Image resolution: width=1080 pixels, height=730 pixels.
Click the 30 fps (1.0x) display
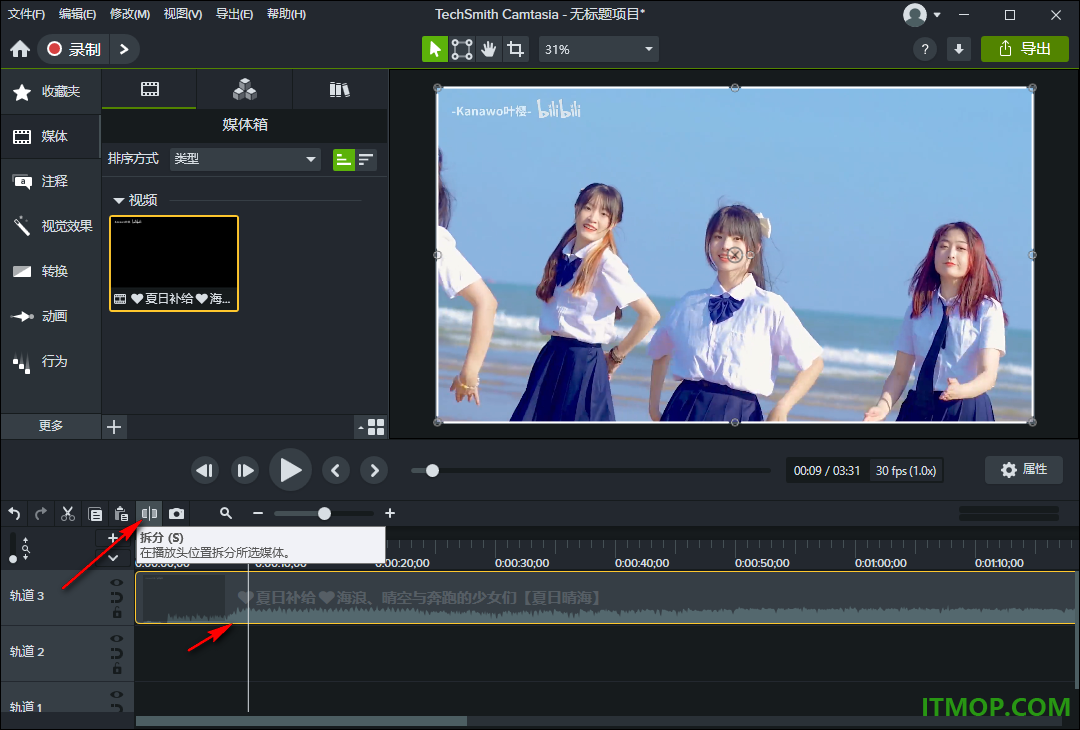[x=906, y=470]
